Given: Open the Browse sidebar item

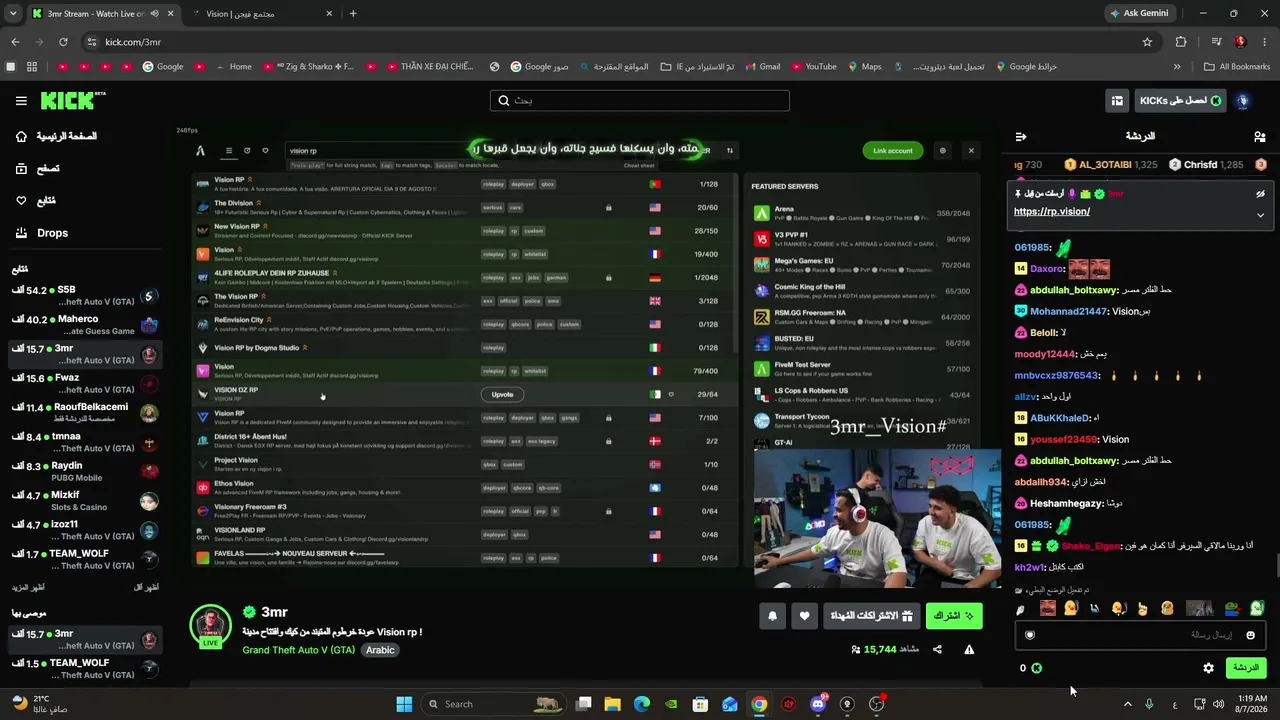Looking at the screenshot, I should click(85, 168).
